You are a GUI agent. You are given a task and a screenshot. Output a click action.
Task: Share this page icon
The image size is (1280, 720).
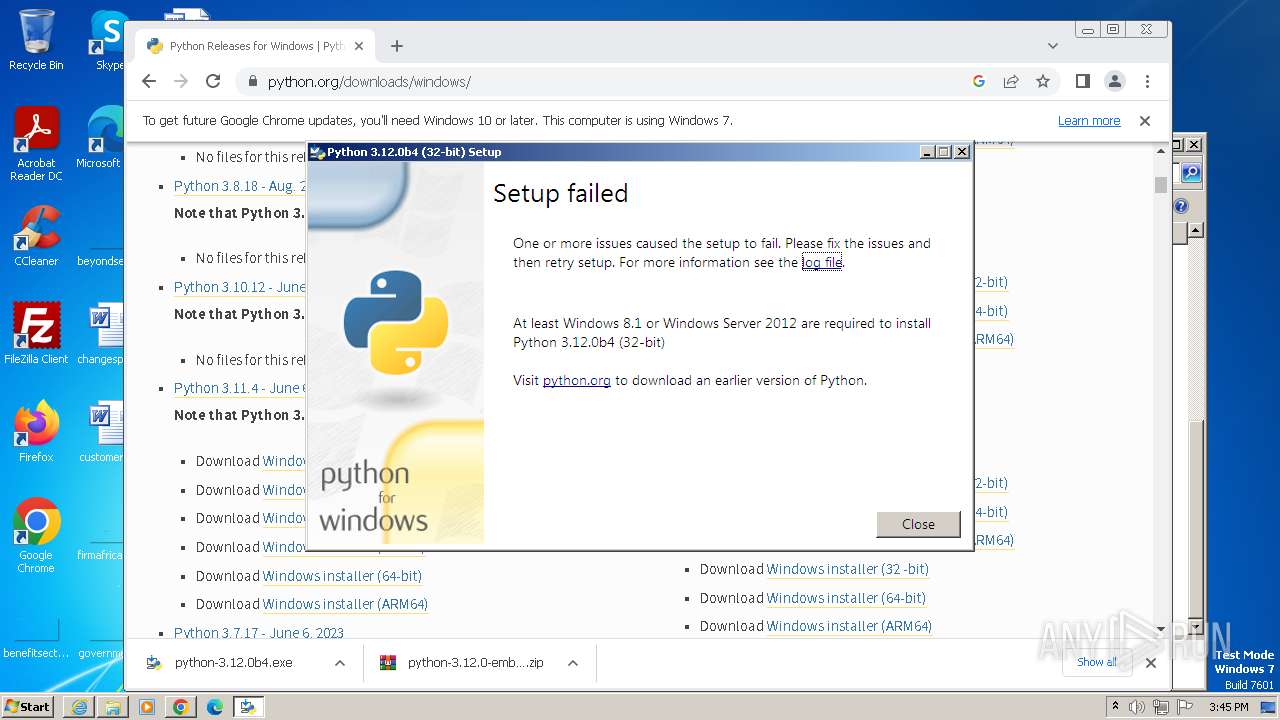[x=1011, y=81]
